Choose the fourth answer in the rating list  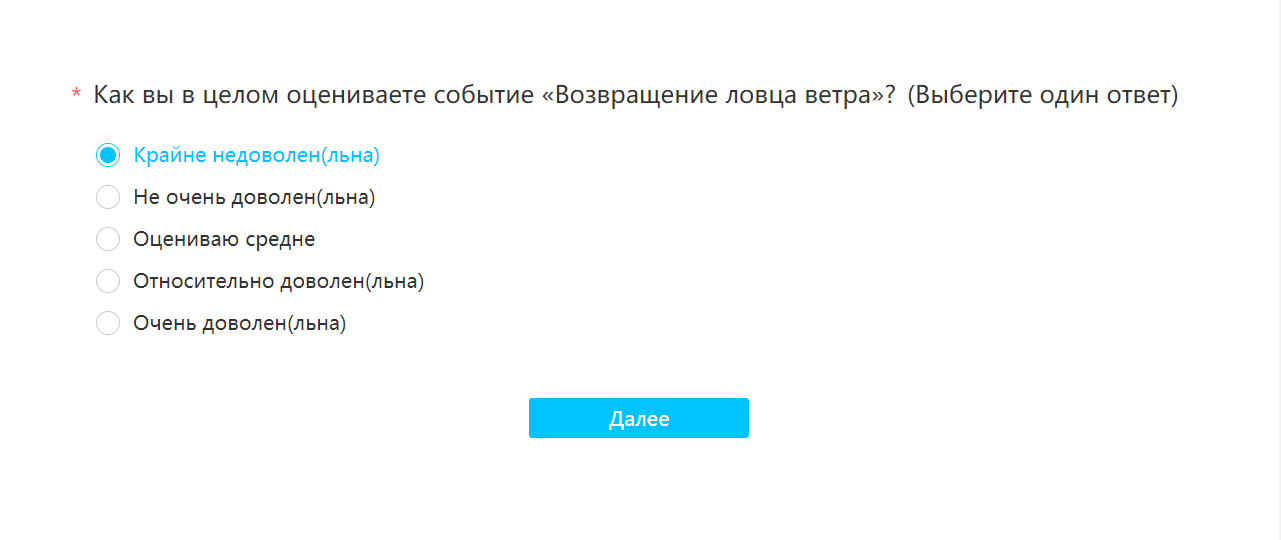click(x=108, y=282)
